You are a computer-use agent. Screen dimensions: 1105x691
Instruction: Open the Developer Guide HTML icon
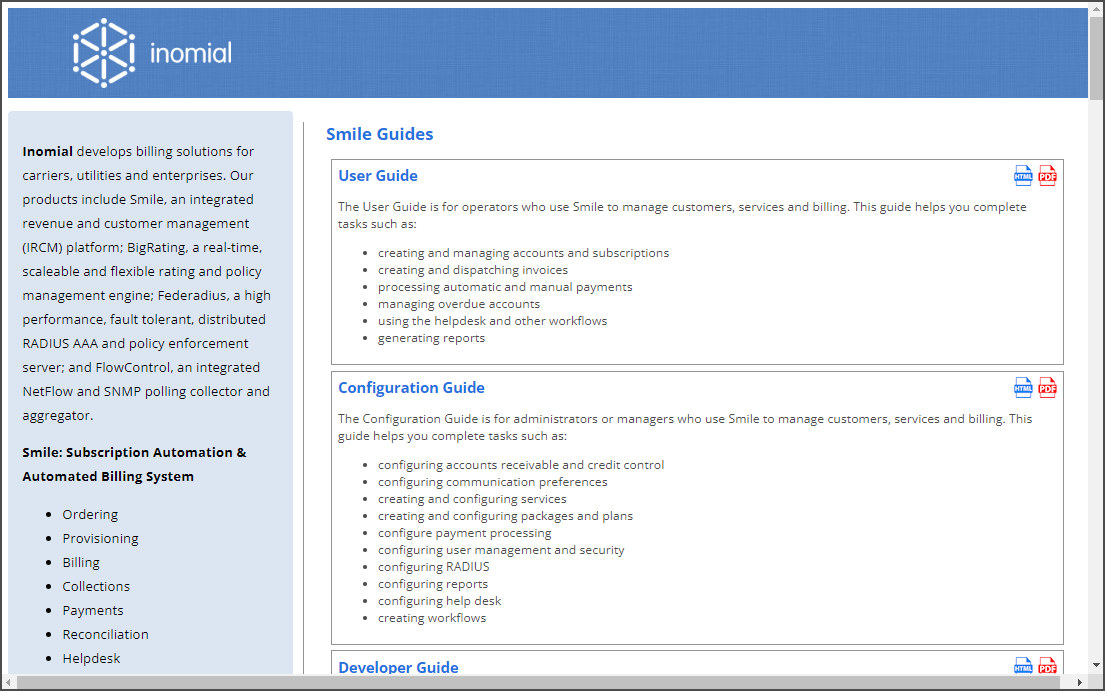pos(1023,665)
